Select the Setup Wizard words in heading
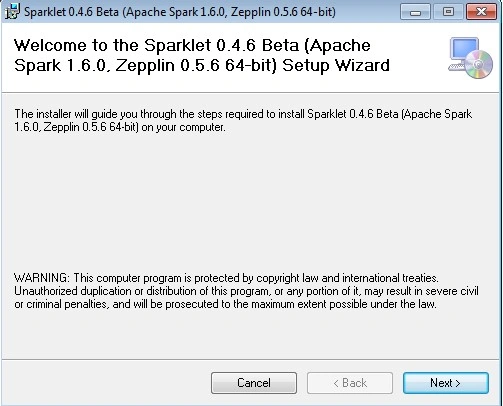This screenshot has width=503, height=406. pos(336,65)
